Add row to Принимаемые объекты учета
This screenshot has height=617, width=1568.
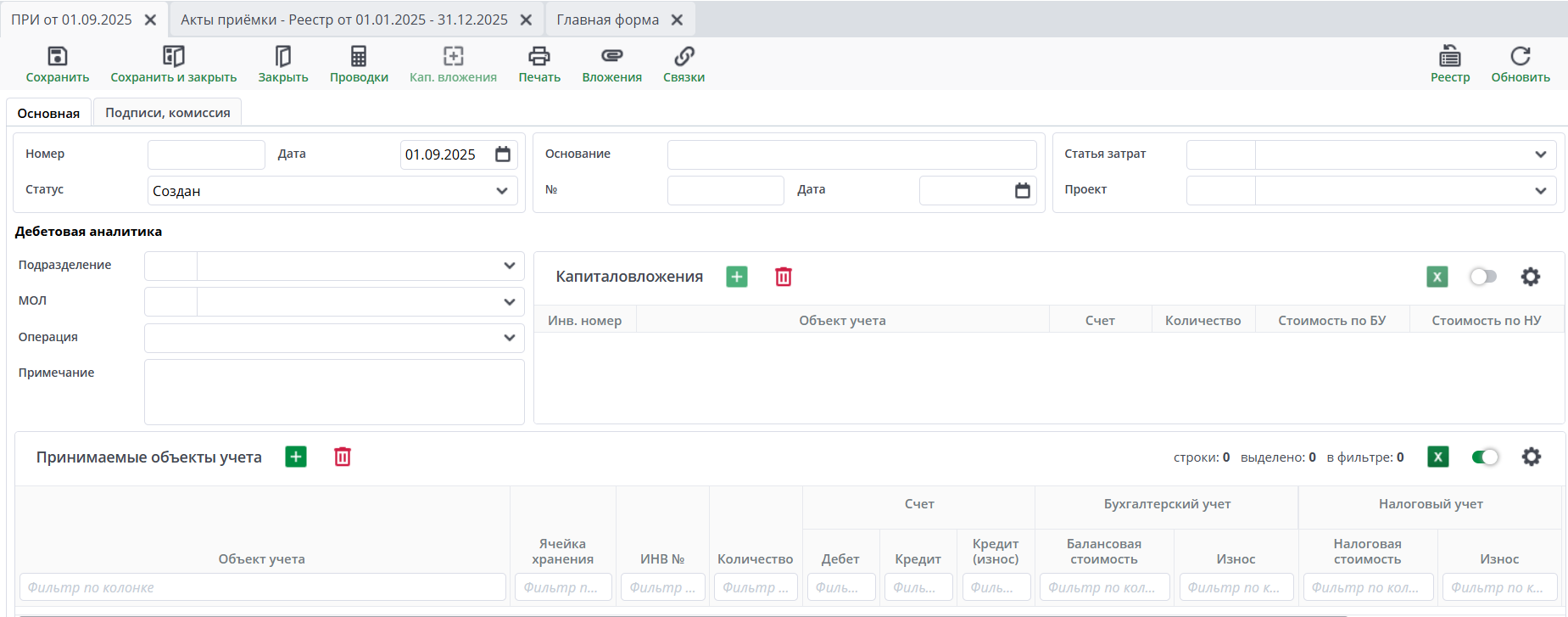pos(296,457)
